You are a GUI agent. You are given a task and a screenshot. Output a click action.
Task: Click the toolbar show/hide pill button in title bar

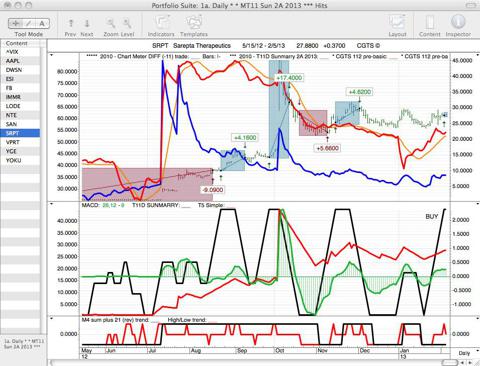(x=471, y=5)
